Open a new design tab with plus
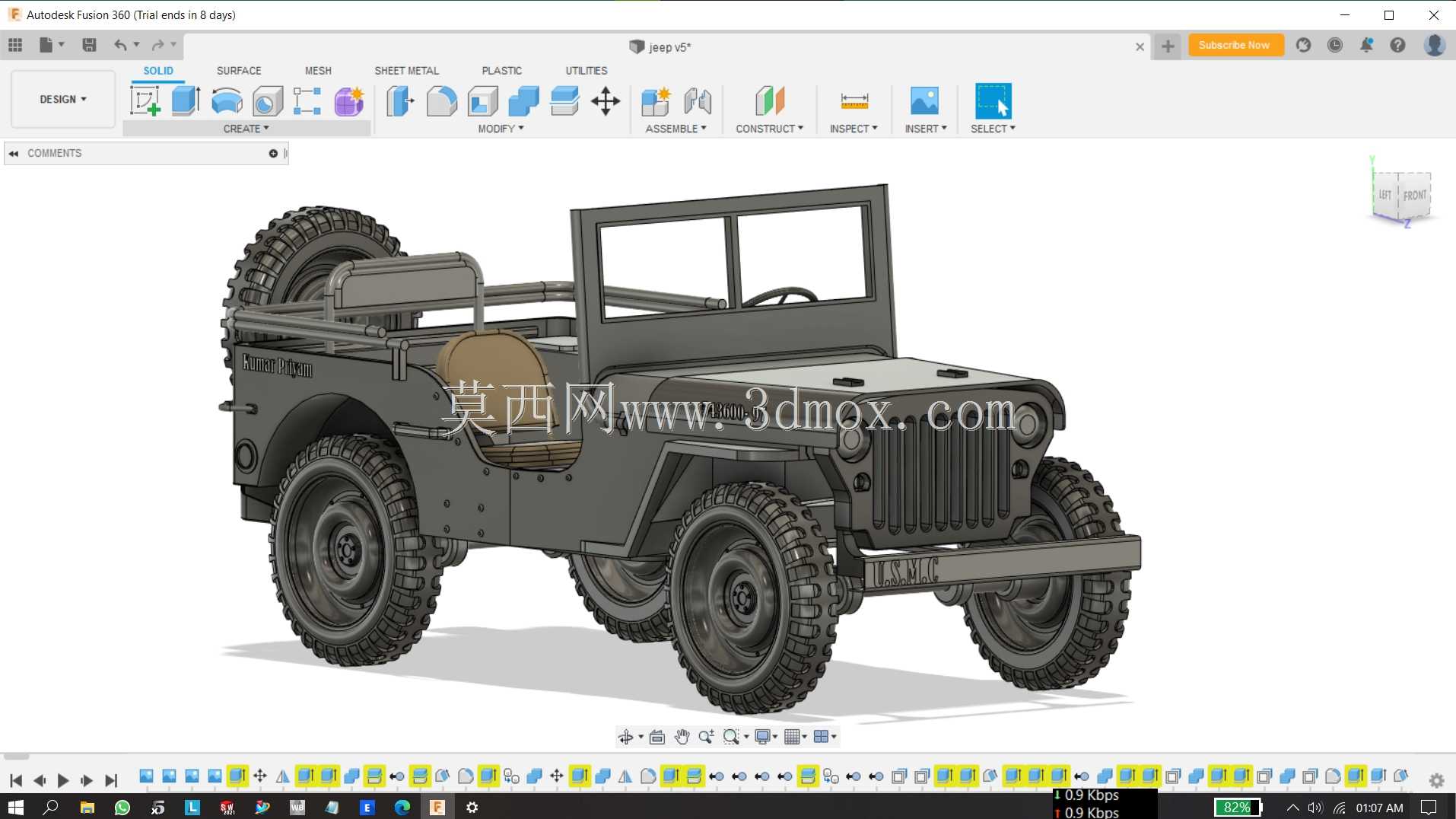The height and width of the screenshot is (819, 1456). 1168,46
